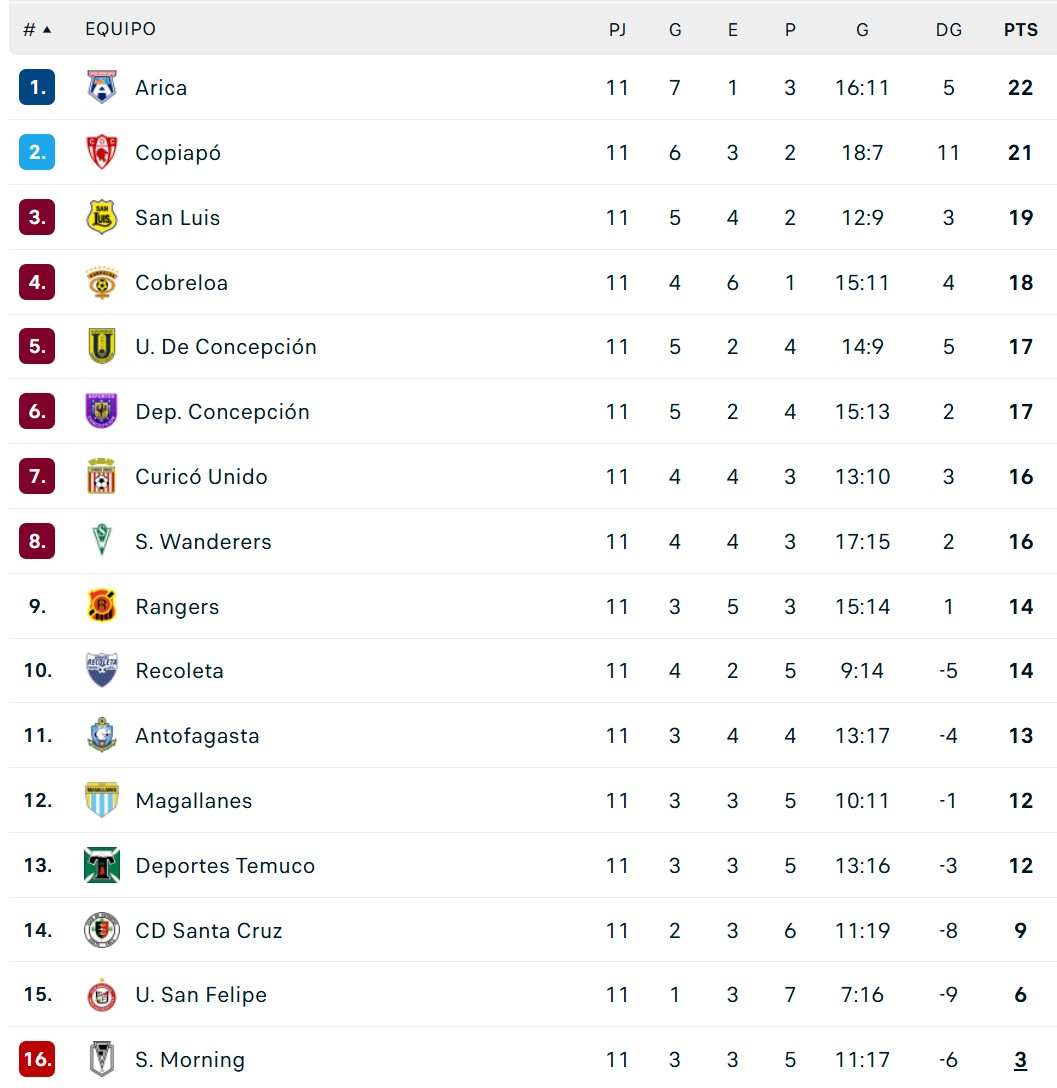
Task: Click the Copiapó club logo
Action: tap(101, 152)
